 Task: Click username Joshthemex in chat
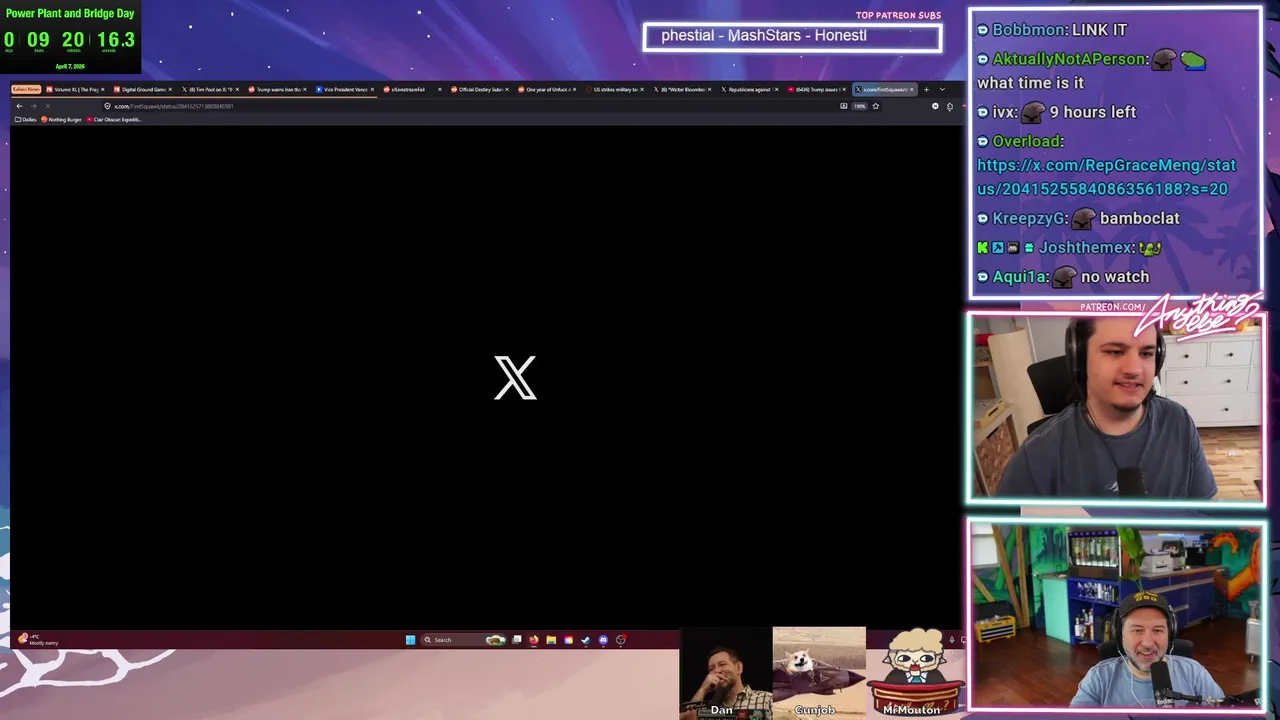point(1085,247)
